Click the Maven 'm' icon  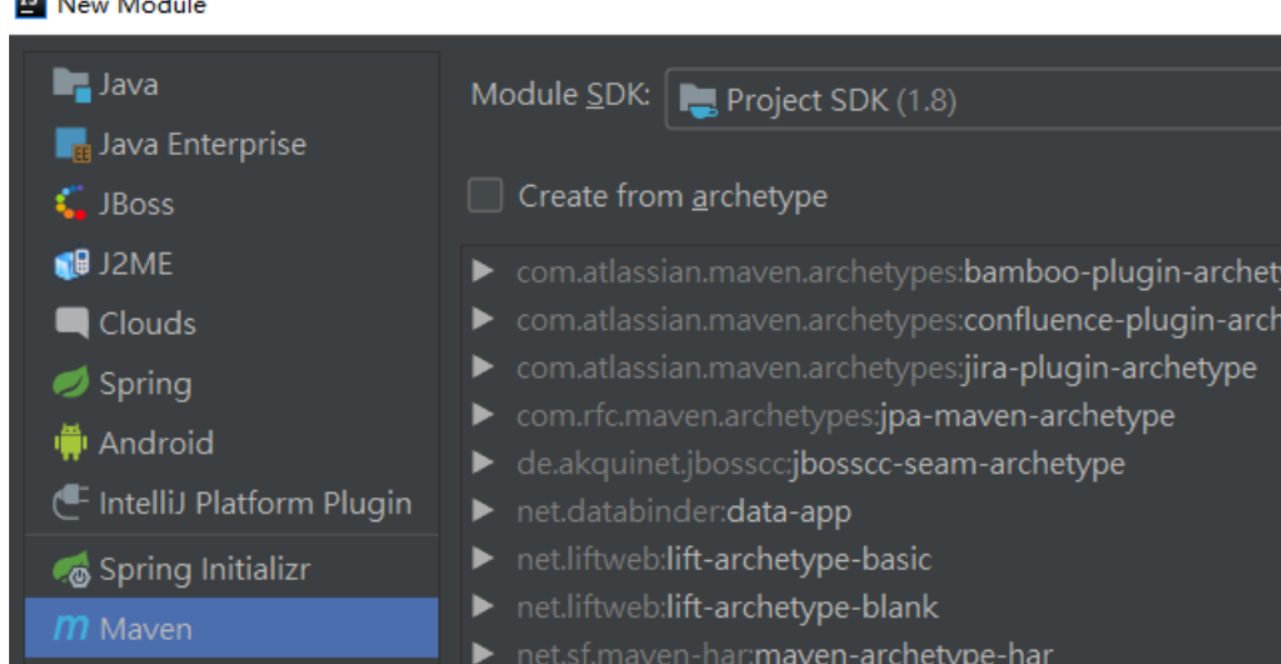[72, 630]
